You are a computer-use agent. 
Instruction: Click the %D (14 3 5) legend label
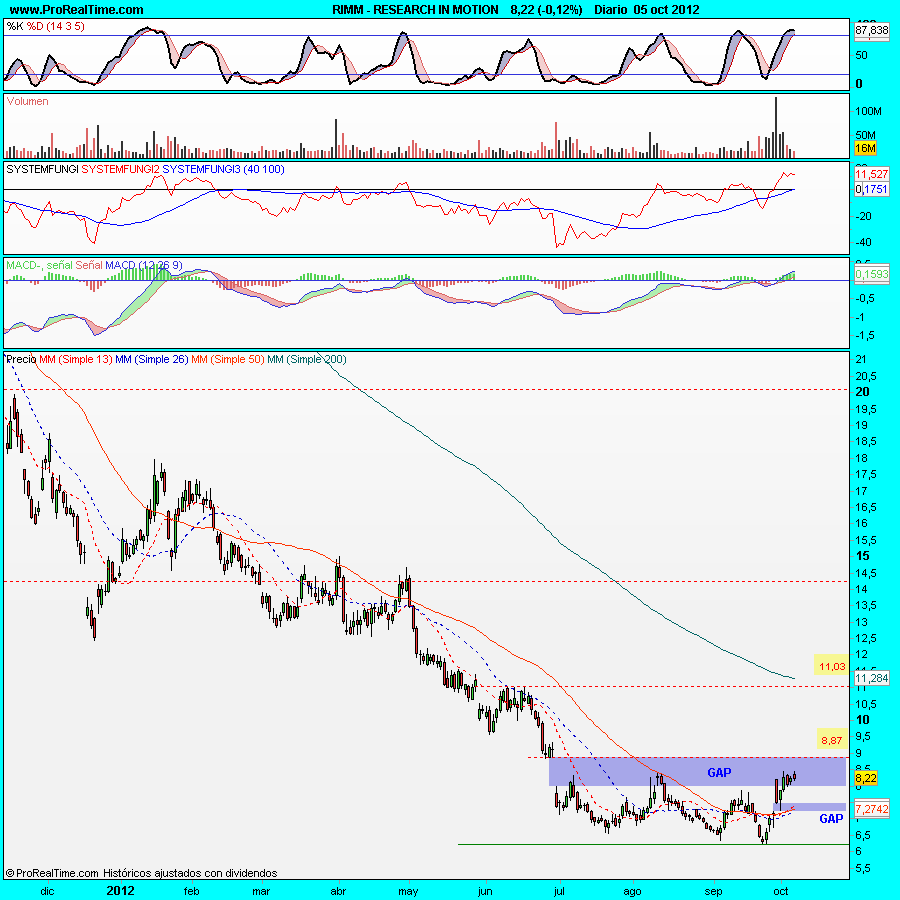click(x=56, y=26)
